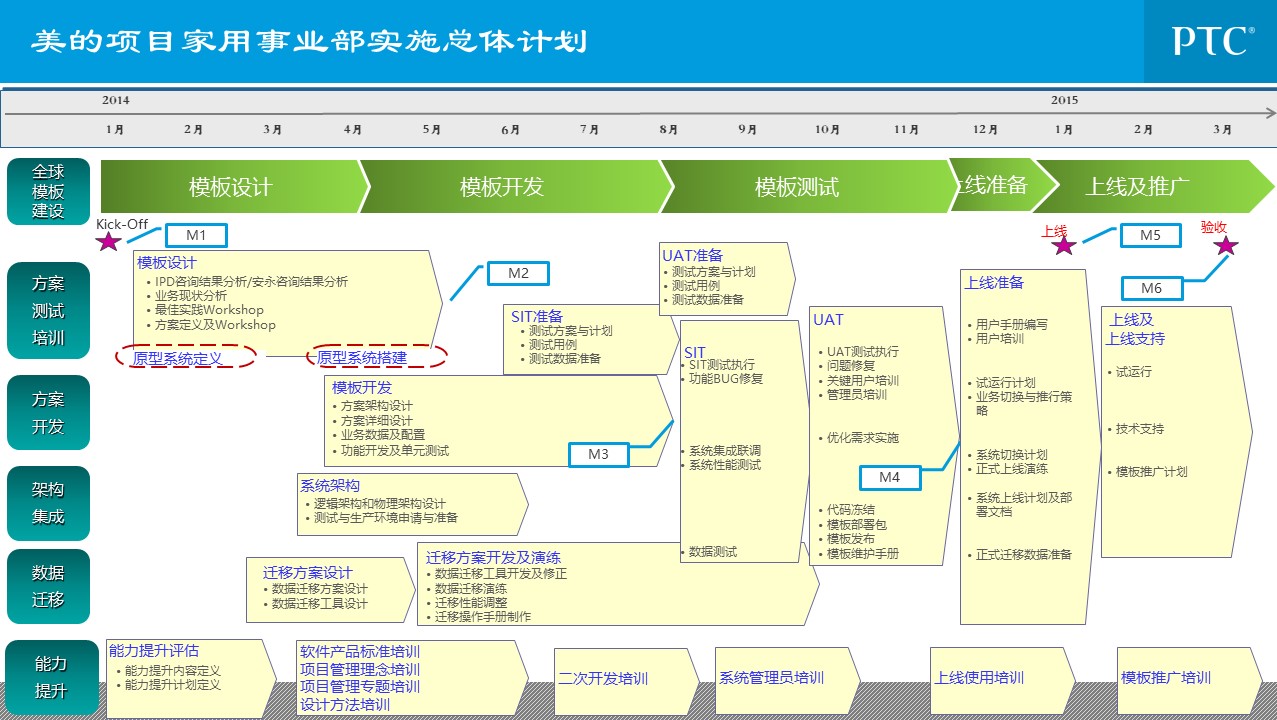The height and width of the screenshot is (720, 1277).
Task: Click the 12月 month on timeline
Action: 985,130
